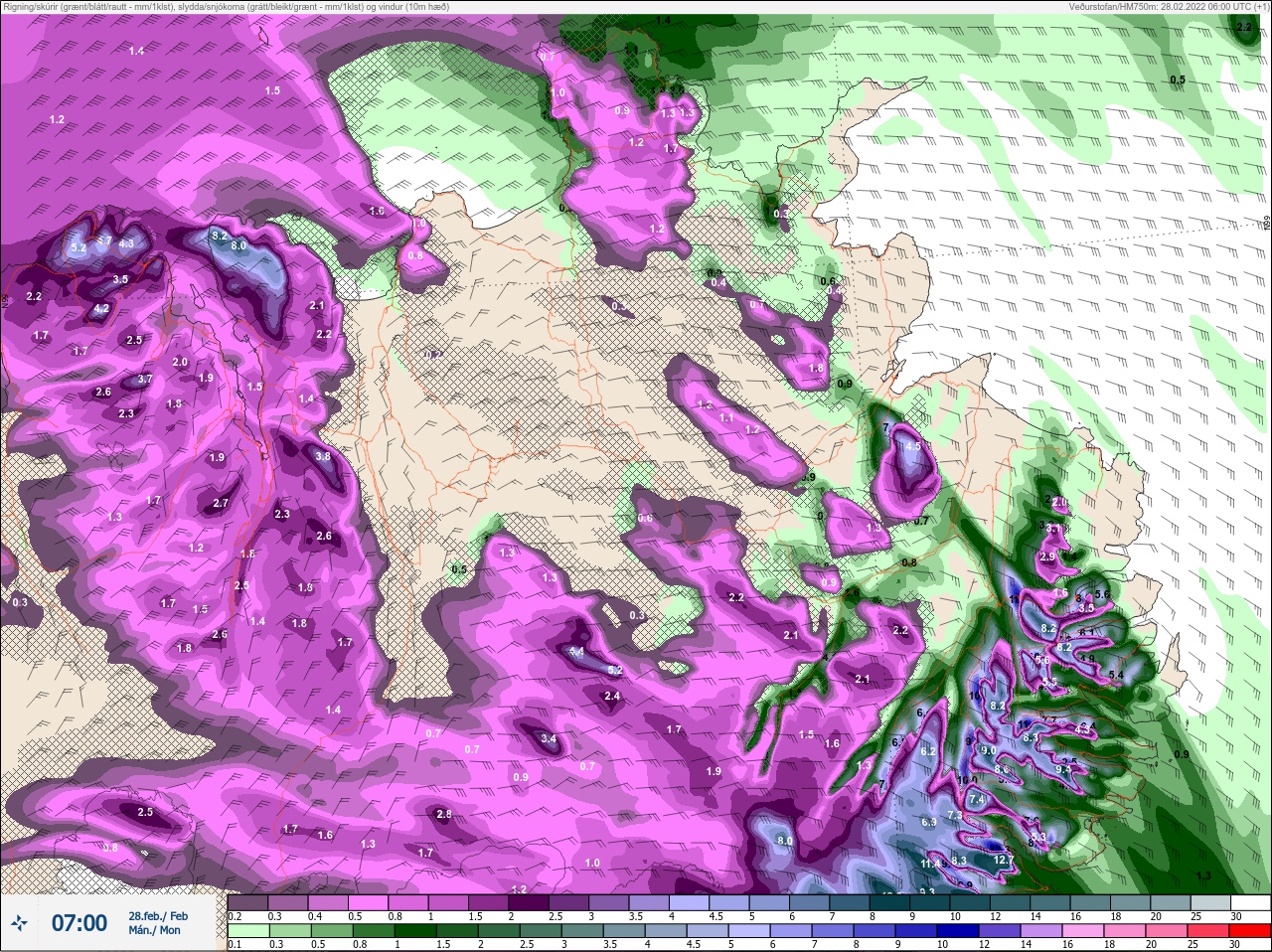Viewport: 1272px width, 952px height.
Task: Click the 07:00 forecast time display
Action: tap(79, 923)
